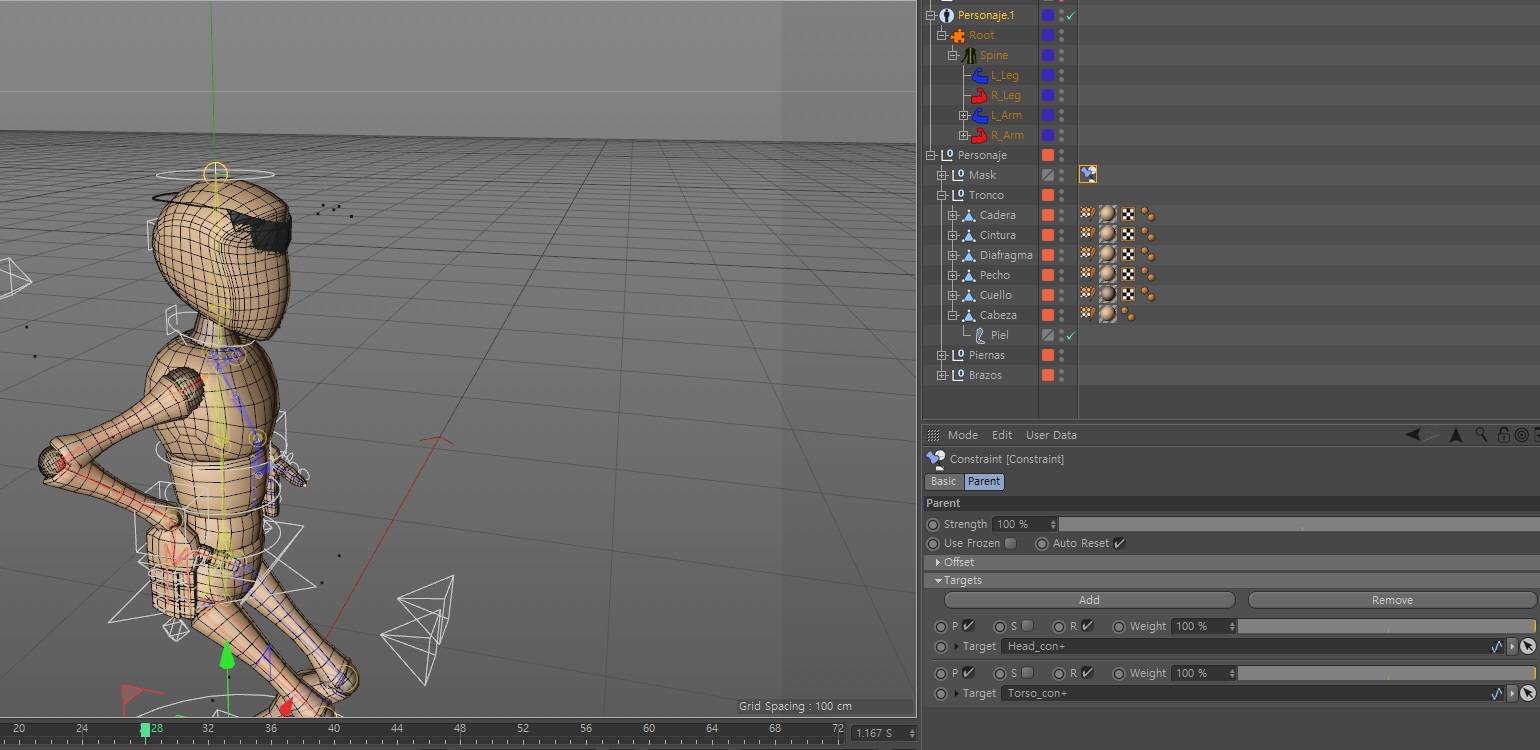The height and width of the screenshot is (750, 1540).
Task: Click the Add target button
Action: (x=1089, y=600)
